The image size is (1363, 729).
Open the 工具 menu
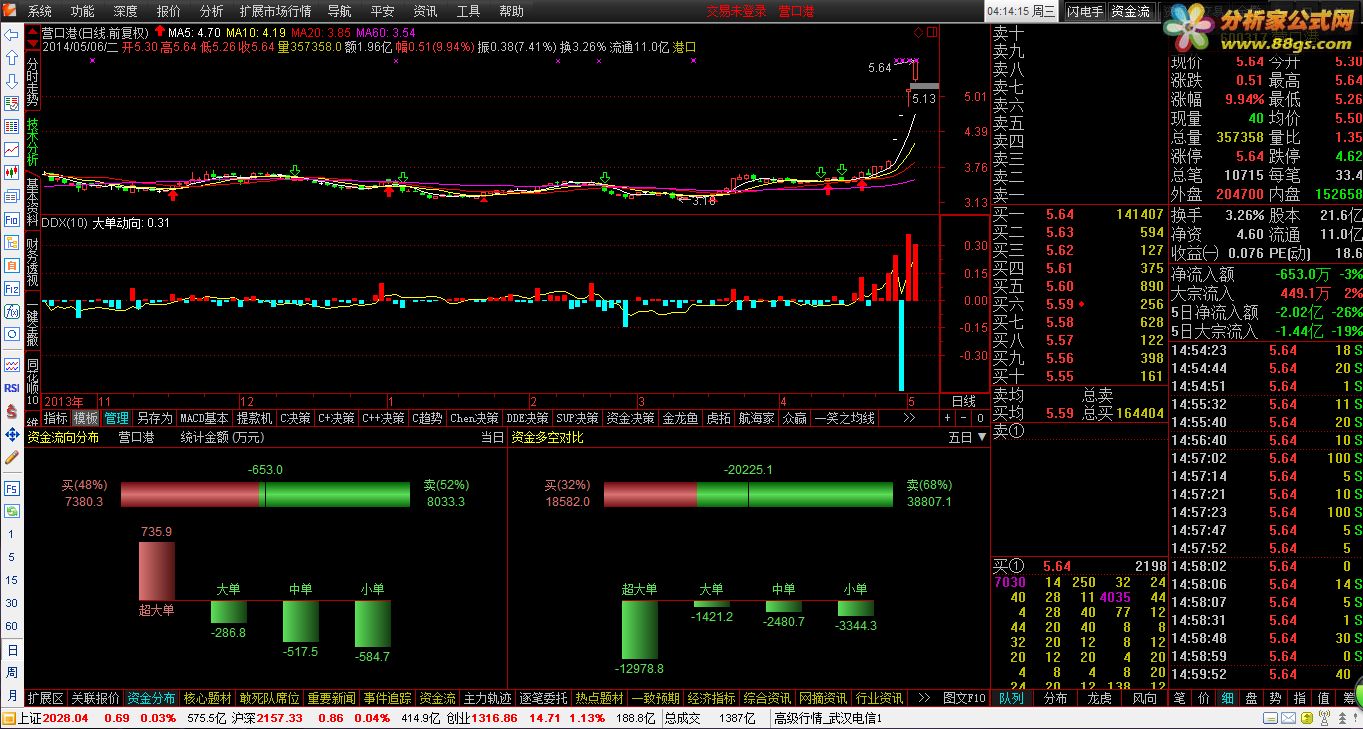coord(468,11)
